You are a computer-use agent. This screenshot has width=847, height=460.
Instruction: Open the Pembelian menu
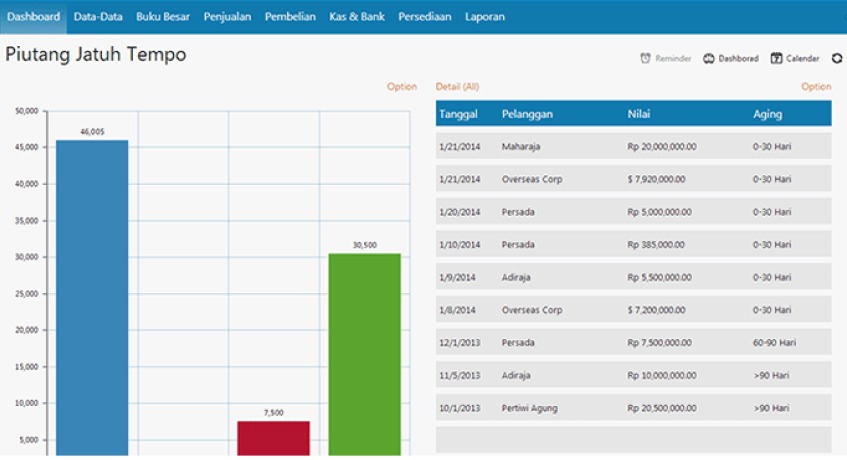[290, 17]
